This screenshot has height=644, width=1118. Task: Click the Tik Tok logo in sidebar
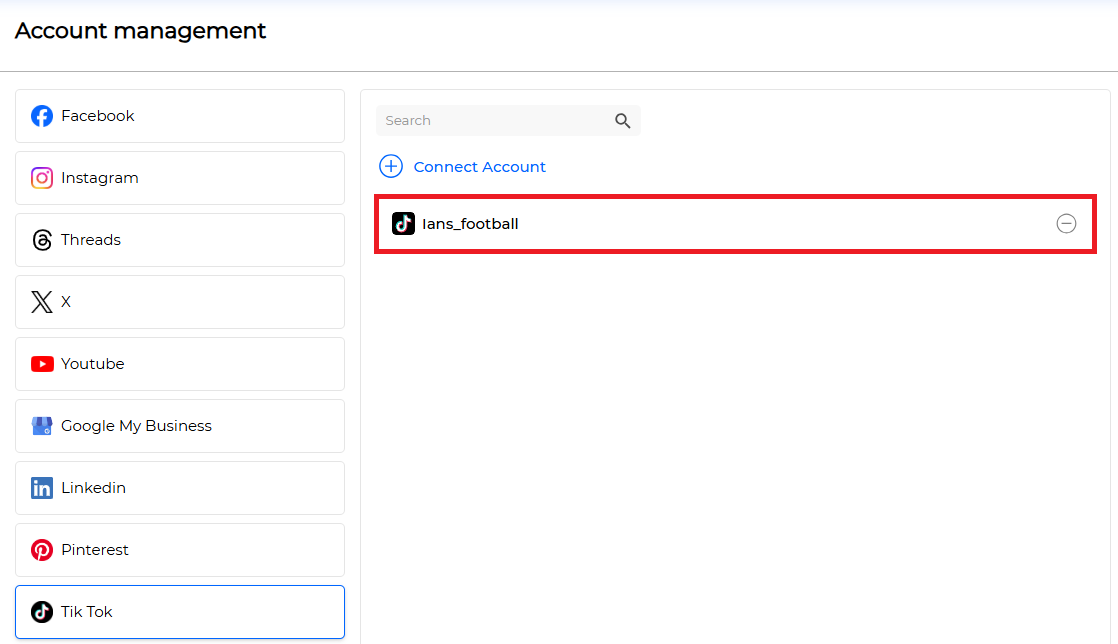pyautogui.click(x=42, y=612)
